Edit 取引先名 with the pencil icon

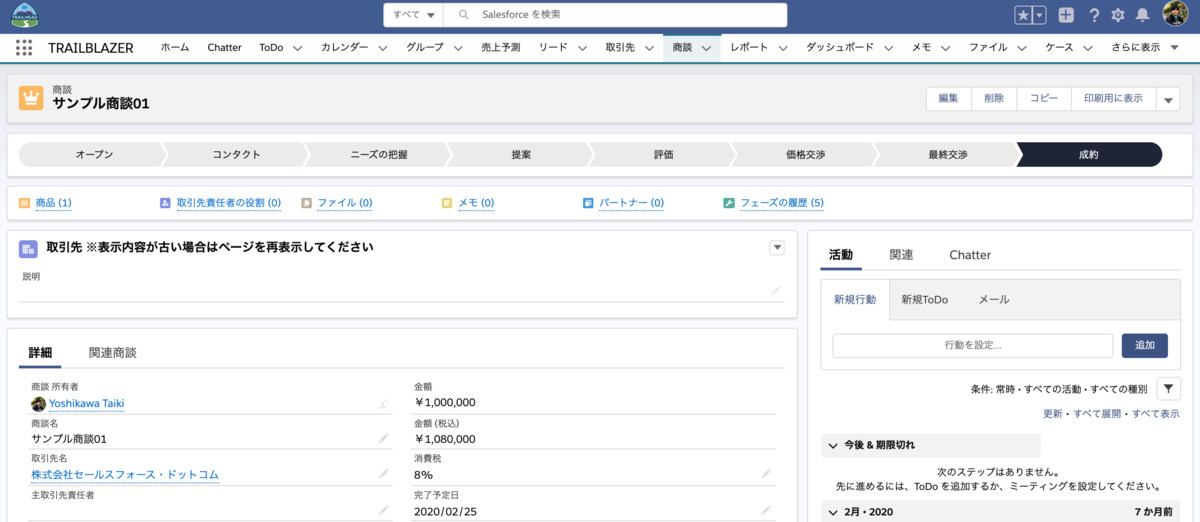coord(384,474)
